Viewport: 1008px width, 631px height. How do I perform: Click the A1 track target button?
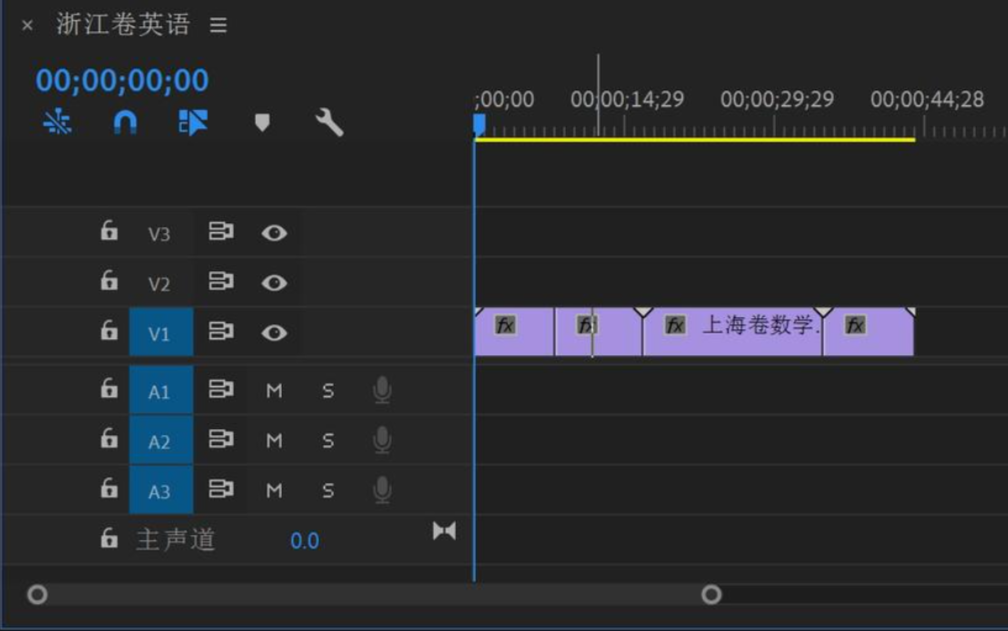160,391
